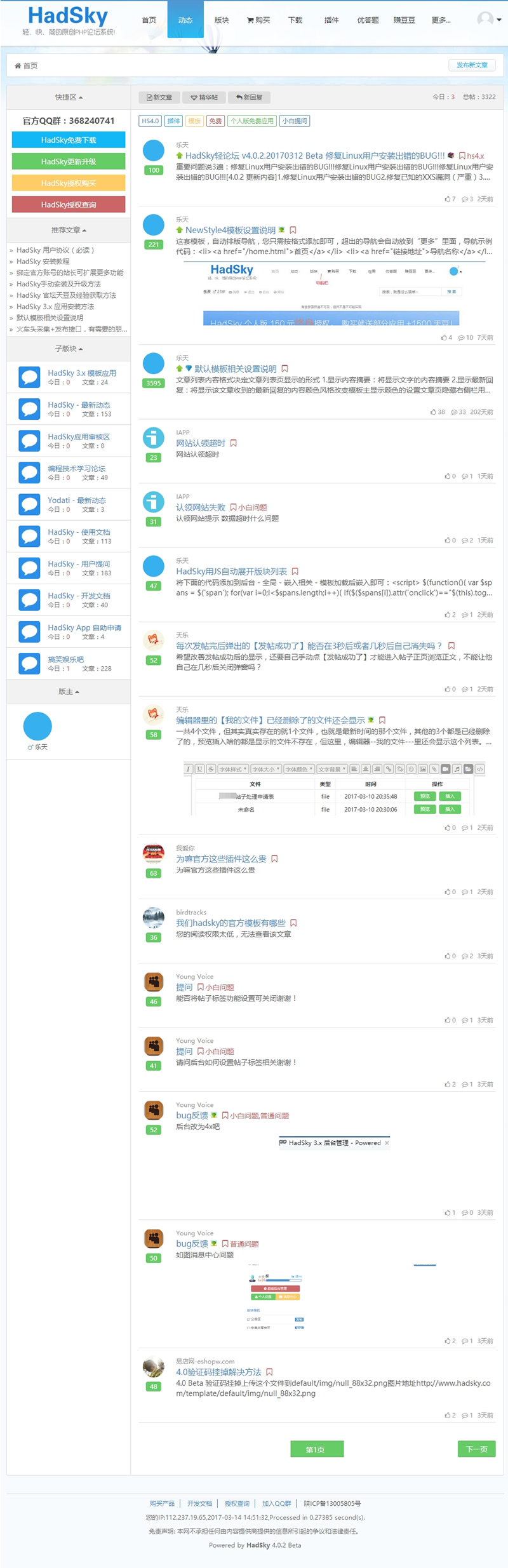Click the 发布新文章 button

point(472,65)
